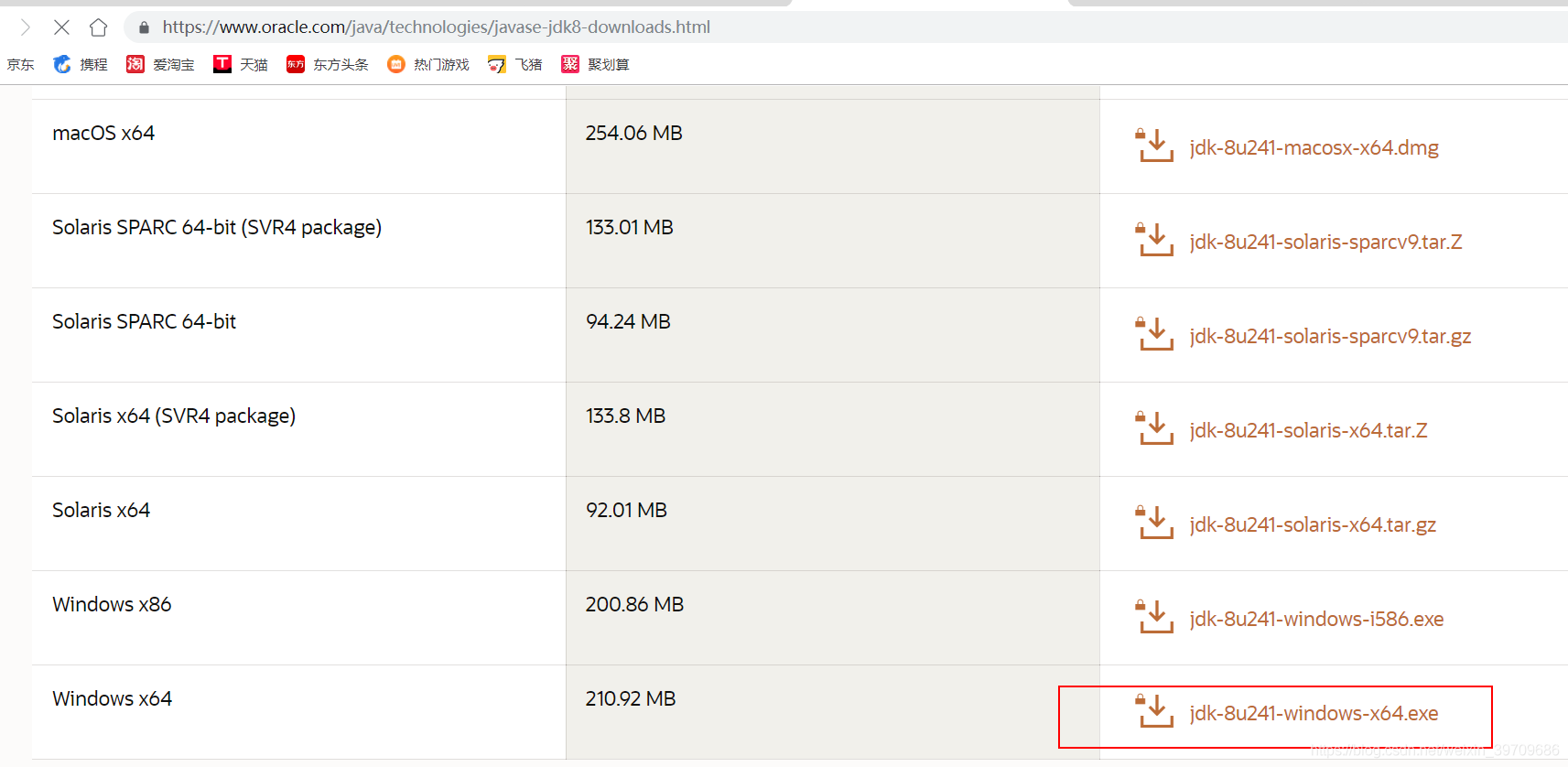Open the 爱淘宝 bookmark
The height and width of the screenshot is (767, 1568).
(x=160, y=64)
